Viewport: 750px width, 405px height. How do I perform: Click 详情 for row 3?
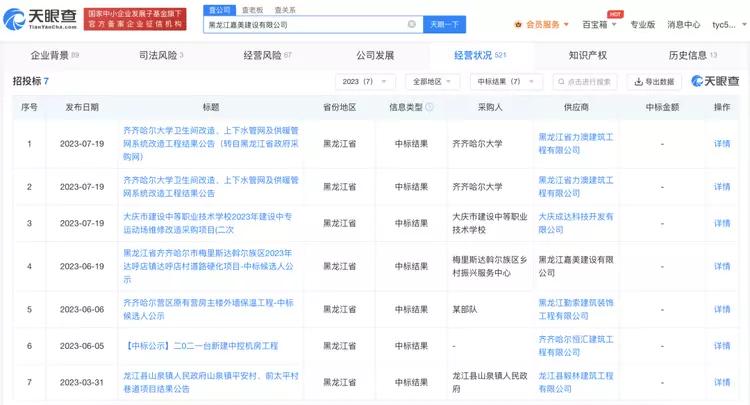(x=722, y=223)
